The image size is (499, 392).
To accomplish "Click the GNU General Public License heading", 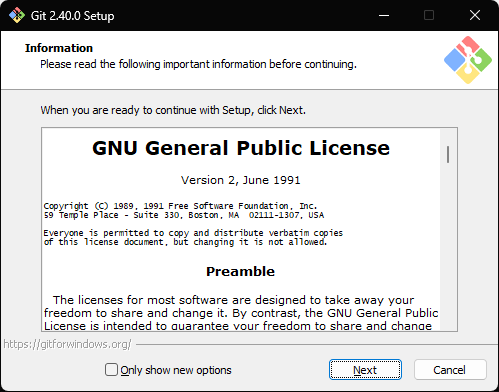I will pos(241,148).
